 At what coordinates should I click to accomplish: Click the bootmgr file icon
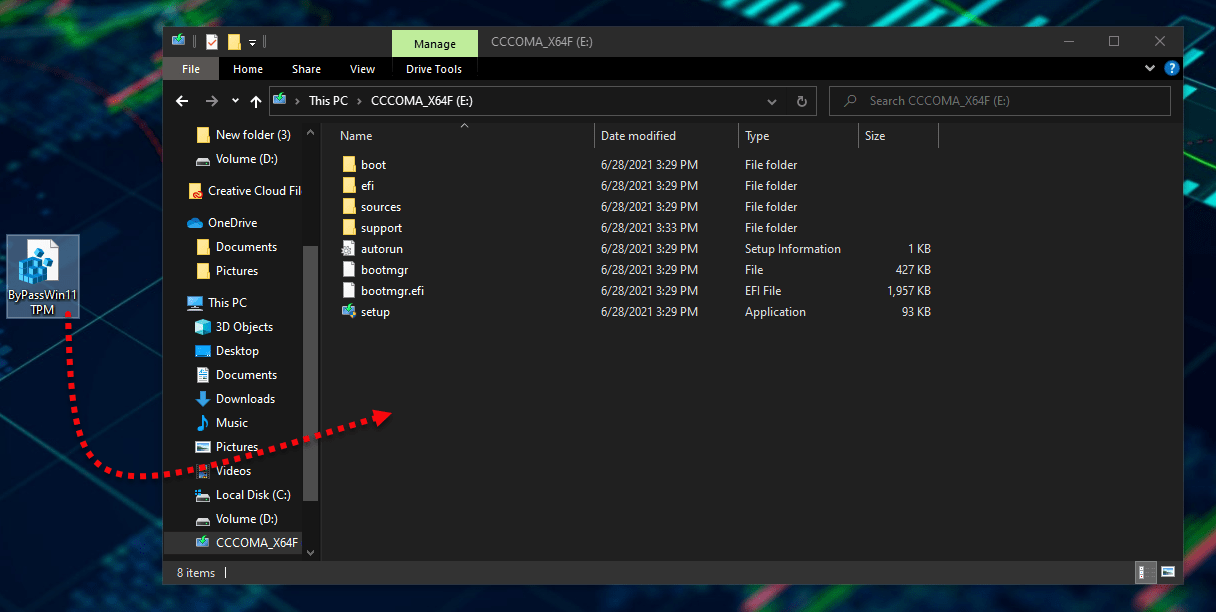(x=349, y=269)
